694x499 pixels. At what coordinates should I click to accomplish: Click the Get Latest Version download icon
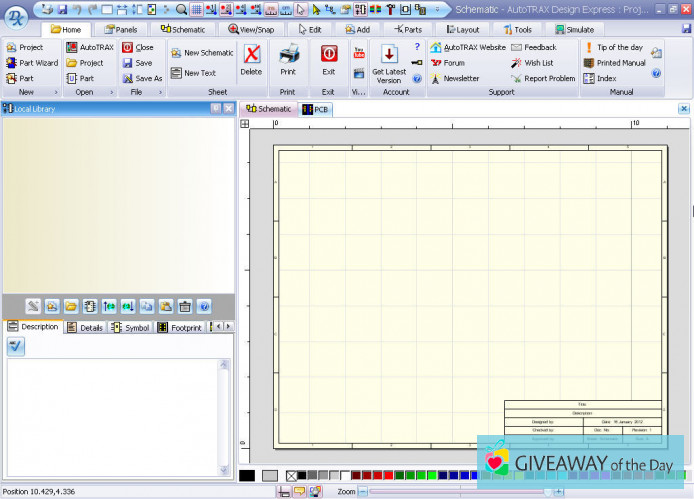pyautogui.click(x=389, y=54)
